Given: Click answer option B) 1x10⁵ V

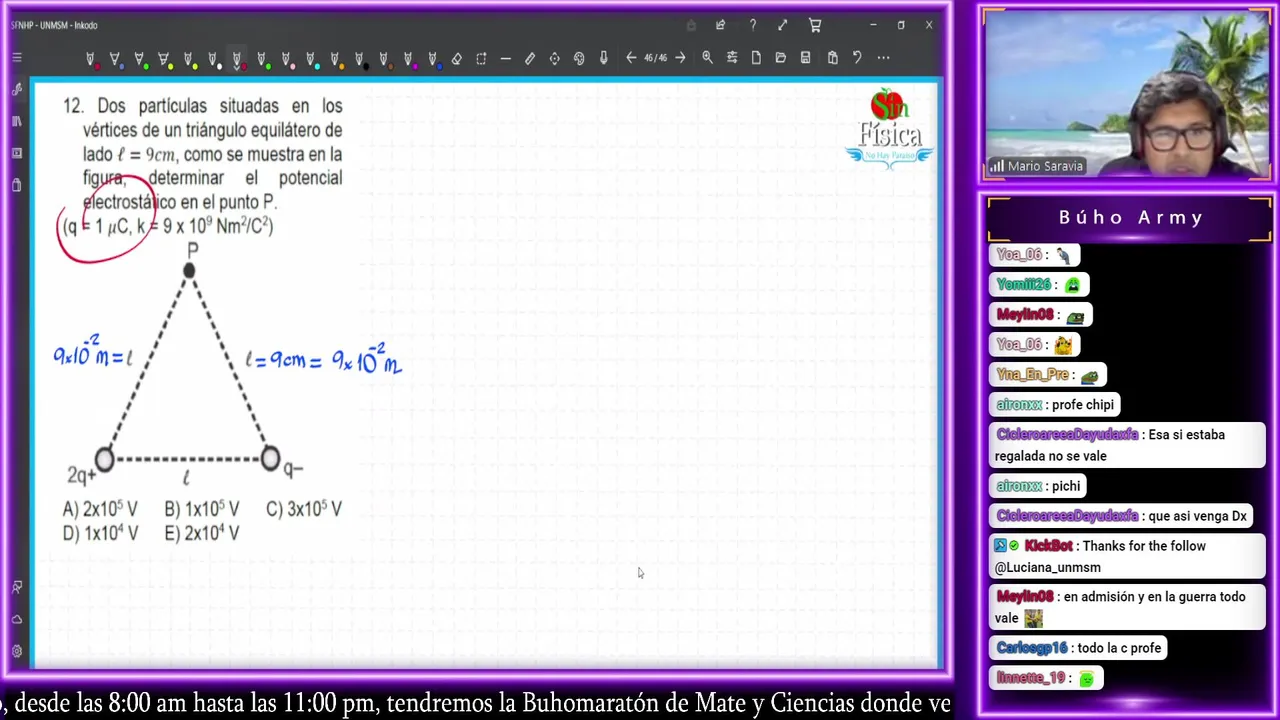Looking at the screenshot, I should click(202, 509).
